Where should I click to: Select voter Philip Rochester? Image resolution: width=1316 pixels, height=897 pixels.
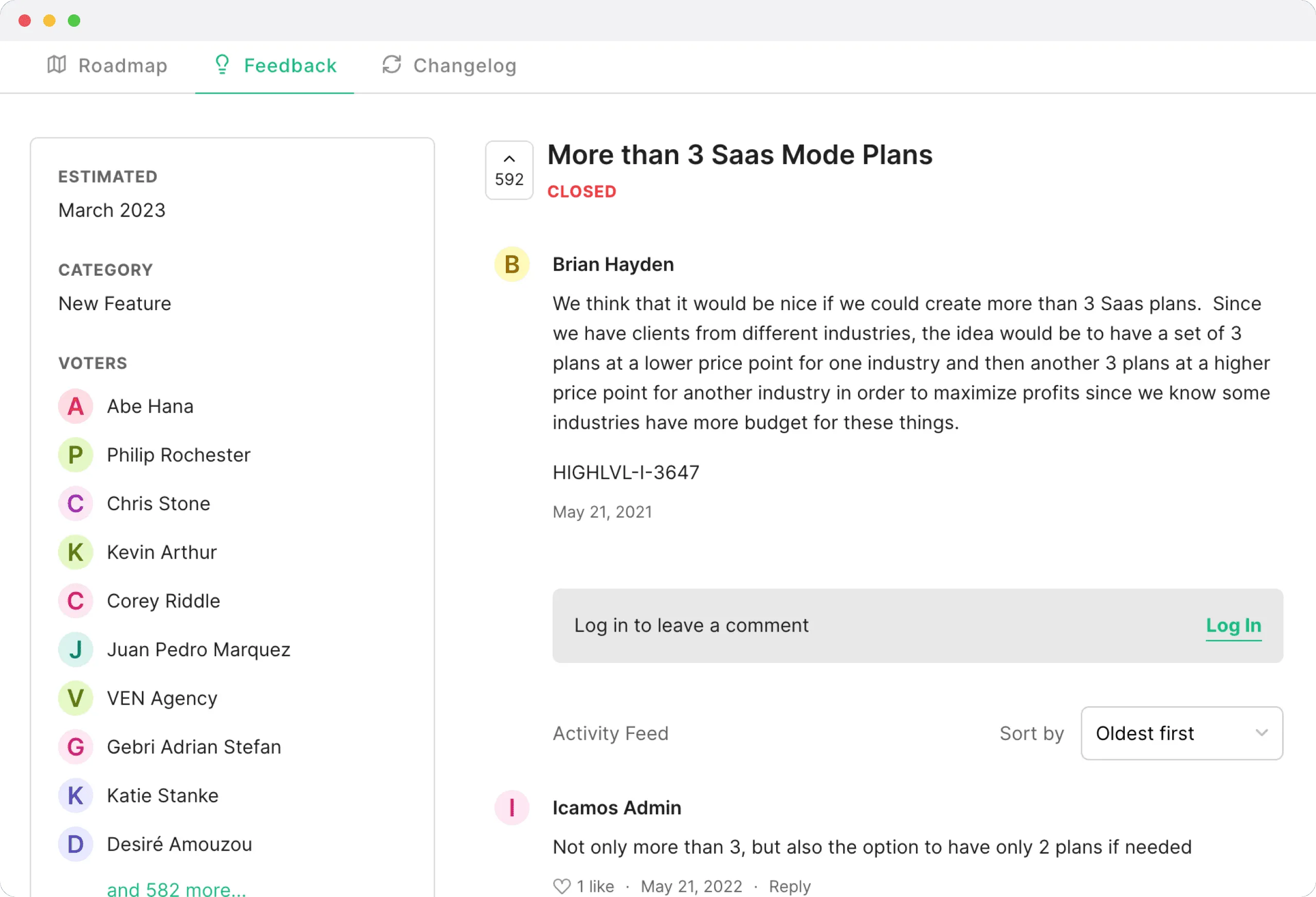pyautogui.click(x=178, y=455)
